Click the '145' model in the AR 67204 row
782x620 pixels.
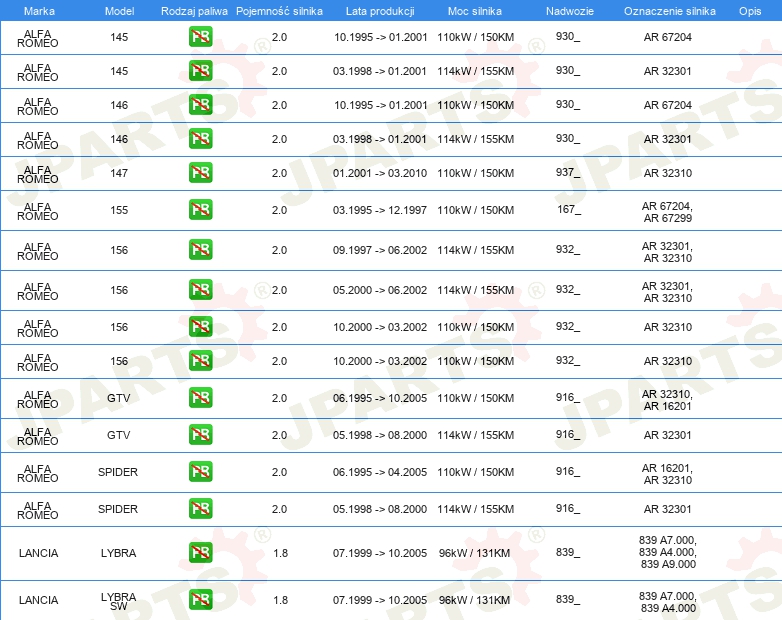click(119, 37)
